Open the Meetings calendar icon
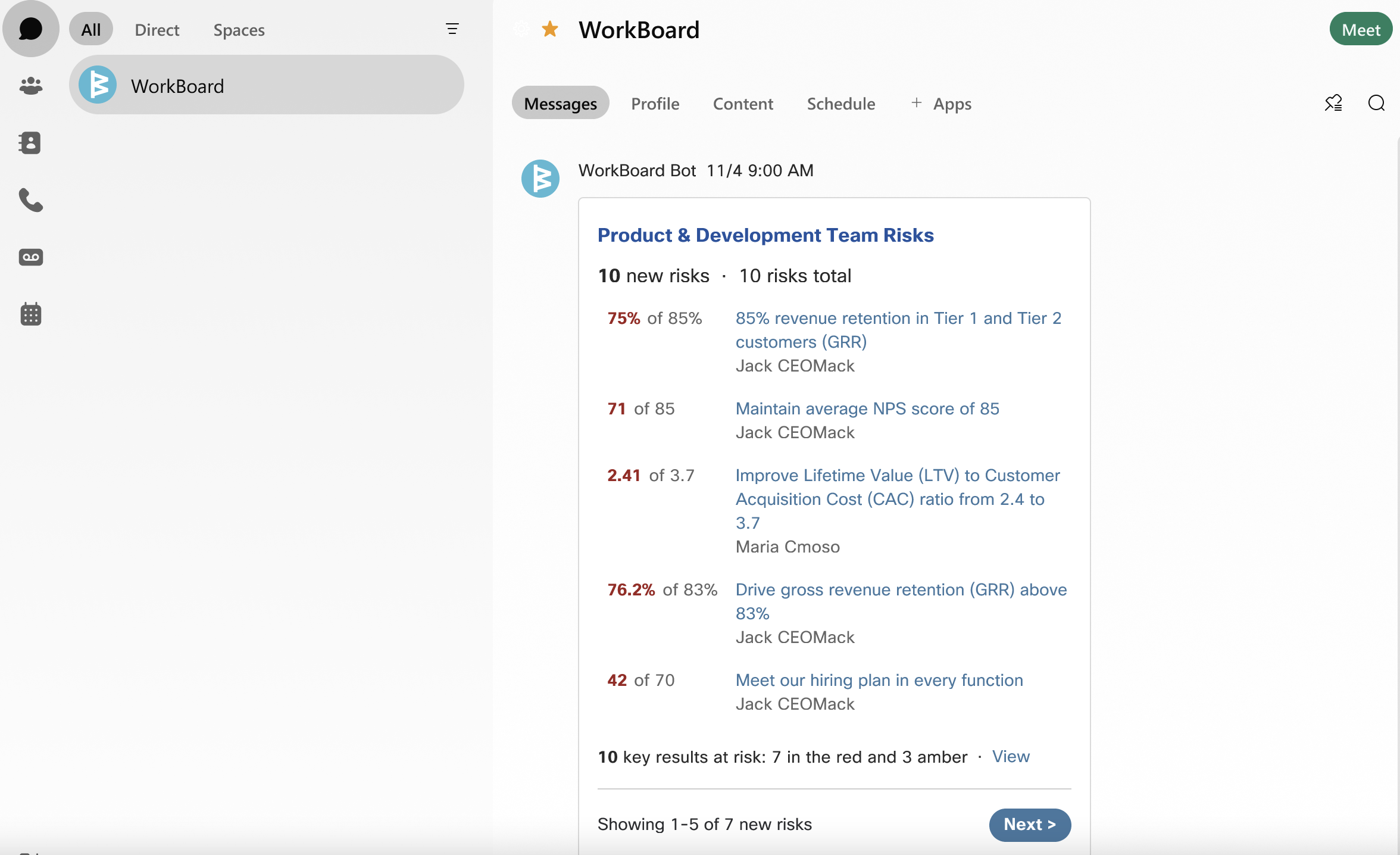The width and height of the screenshot is (1400, 855). pos(31,314)
